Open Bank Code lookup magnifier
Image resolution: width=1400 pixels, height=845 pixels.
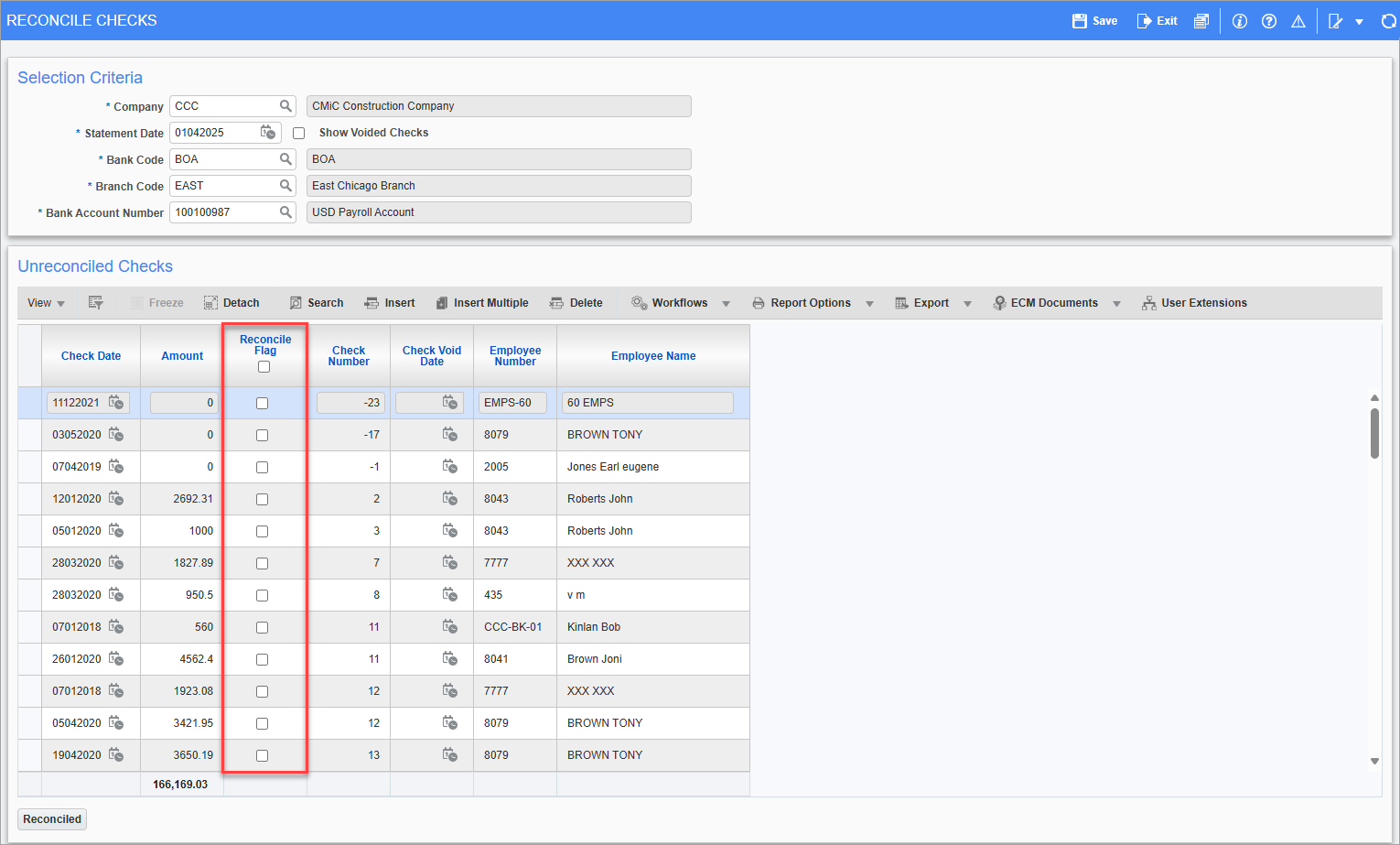click(285, 159)
